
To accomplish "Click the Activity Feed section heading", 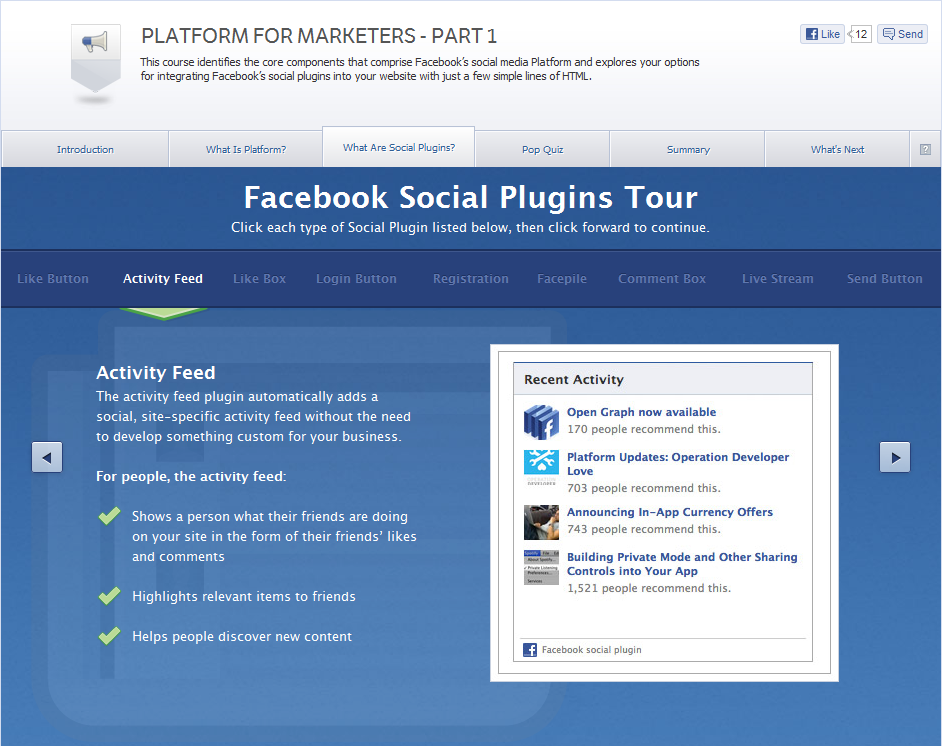I will 156,372.
